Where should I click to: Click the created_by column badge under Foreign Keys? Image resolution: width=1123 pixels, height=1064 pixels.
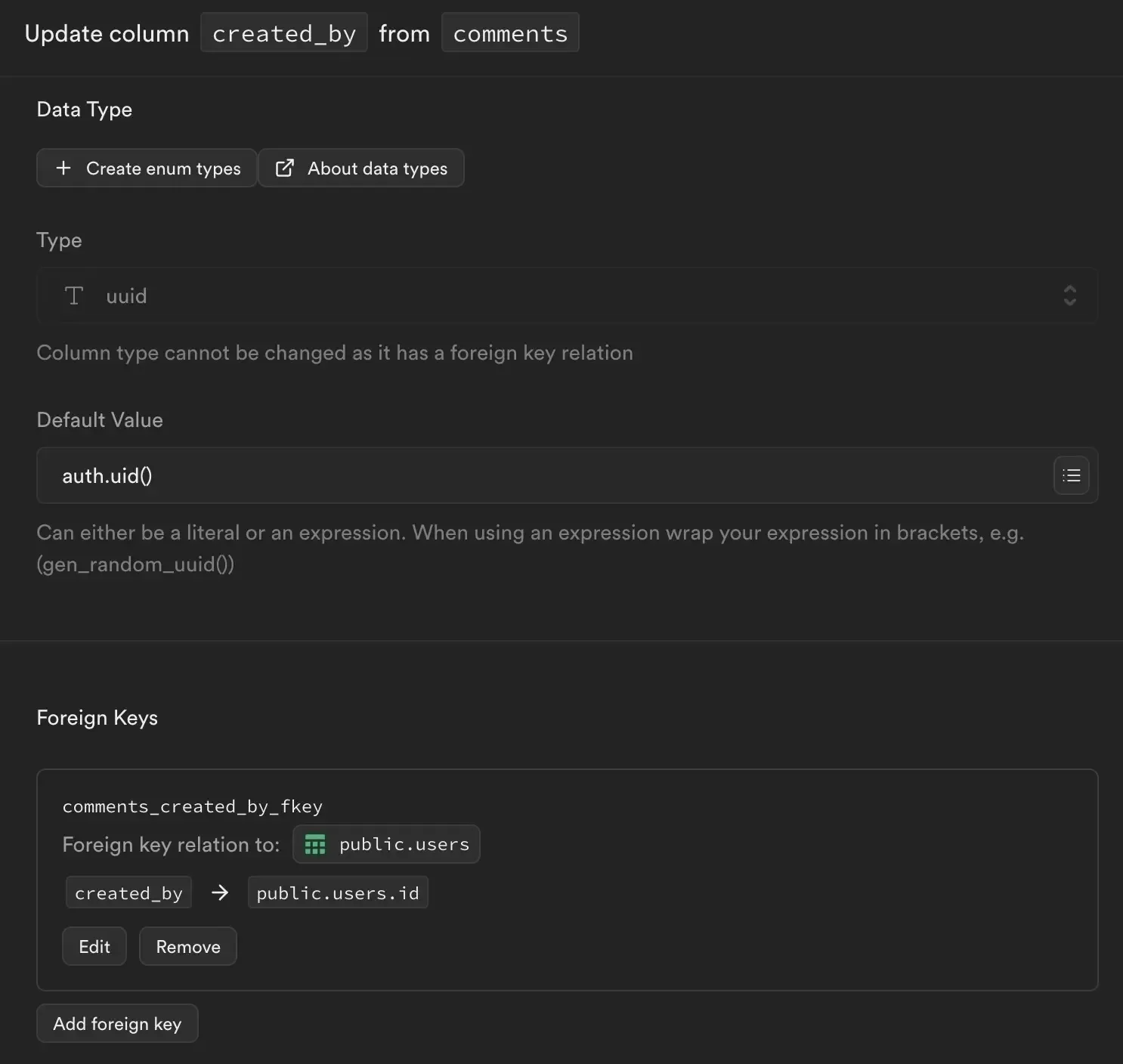point(128,892)
